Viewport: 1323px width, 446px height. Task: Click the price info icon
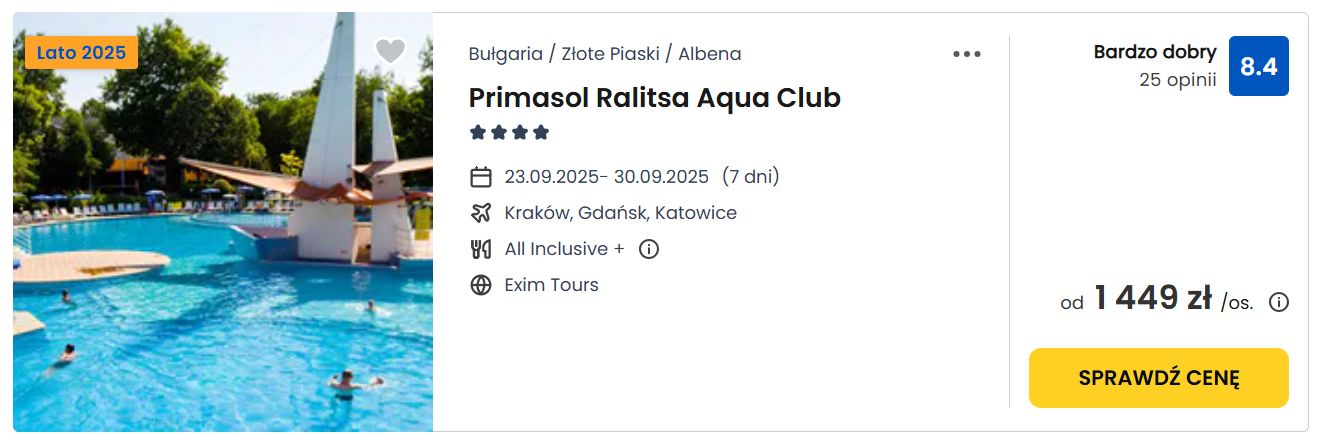pos(1279,302)
